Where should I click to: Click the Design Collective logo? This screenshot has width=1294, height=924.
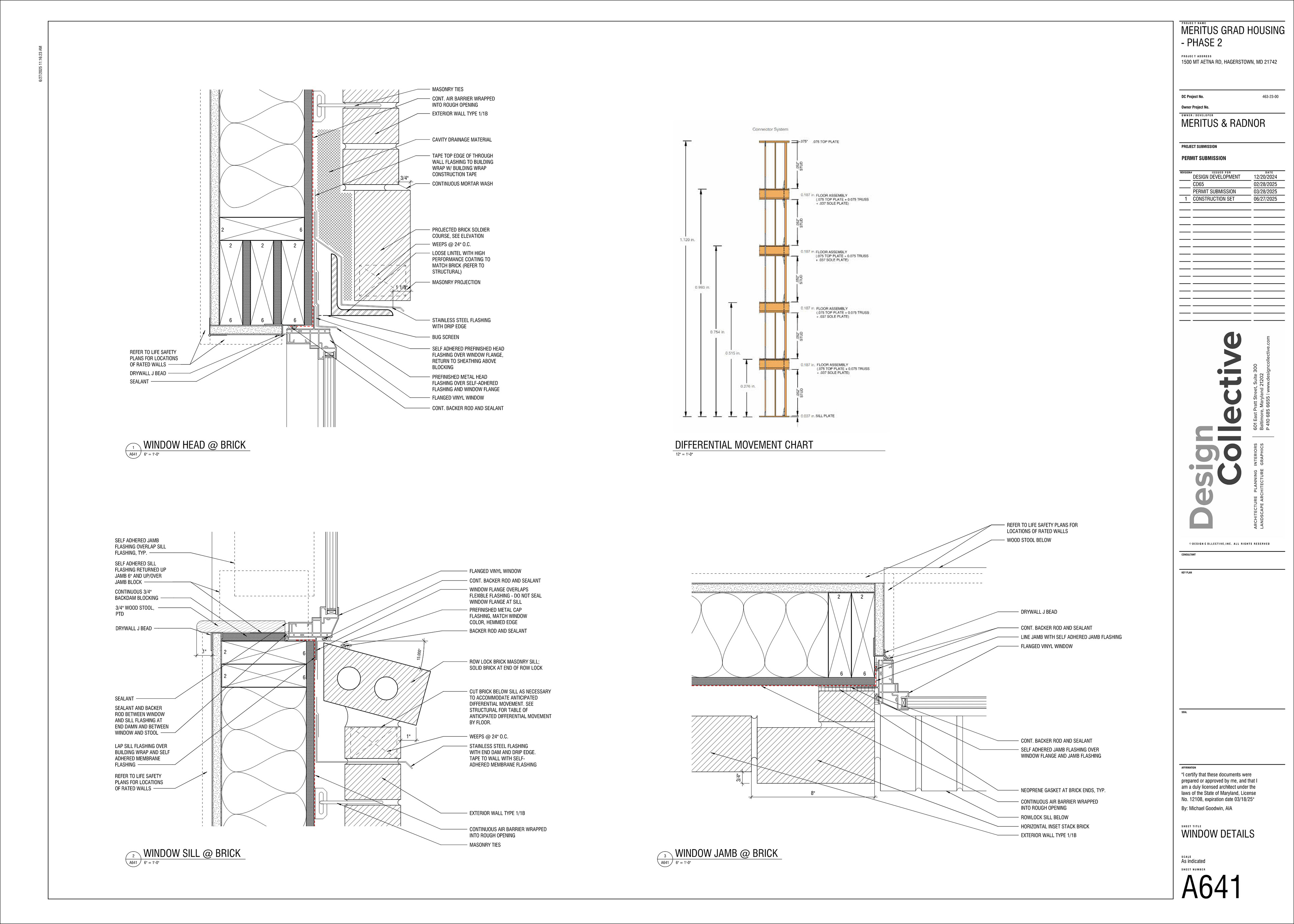pos(1215,430)
